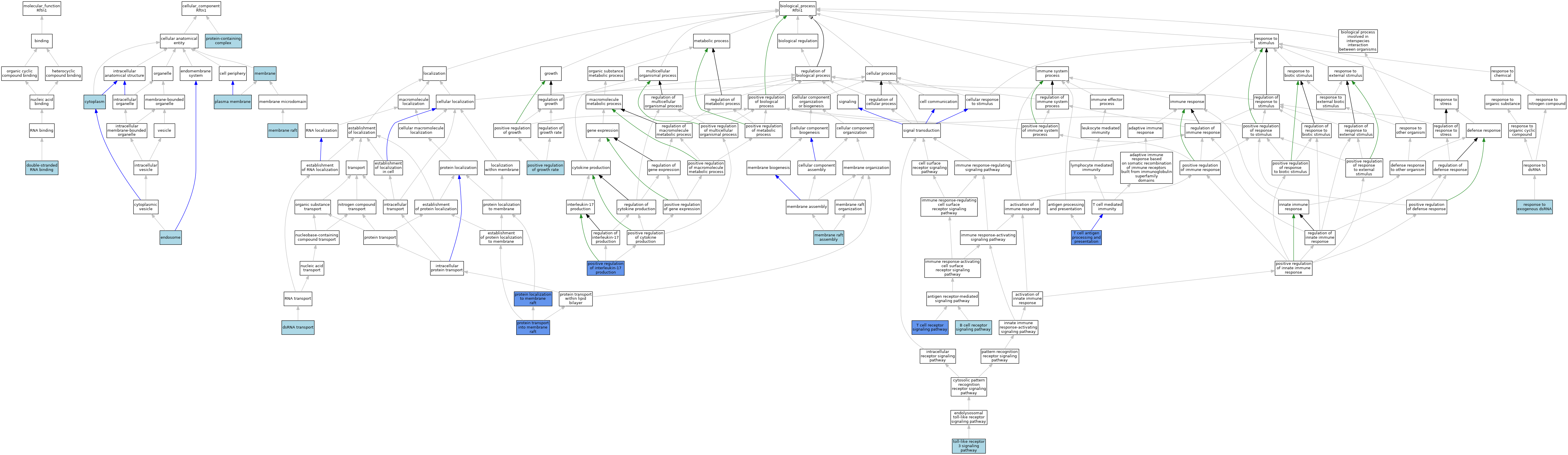Select the 'dsRNA transport' node
Viewport: 1568px width, 455px height.
coord(298,327)
